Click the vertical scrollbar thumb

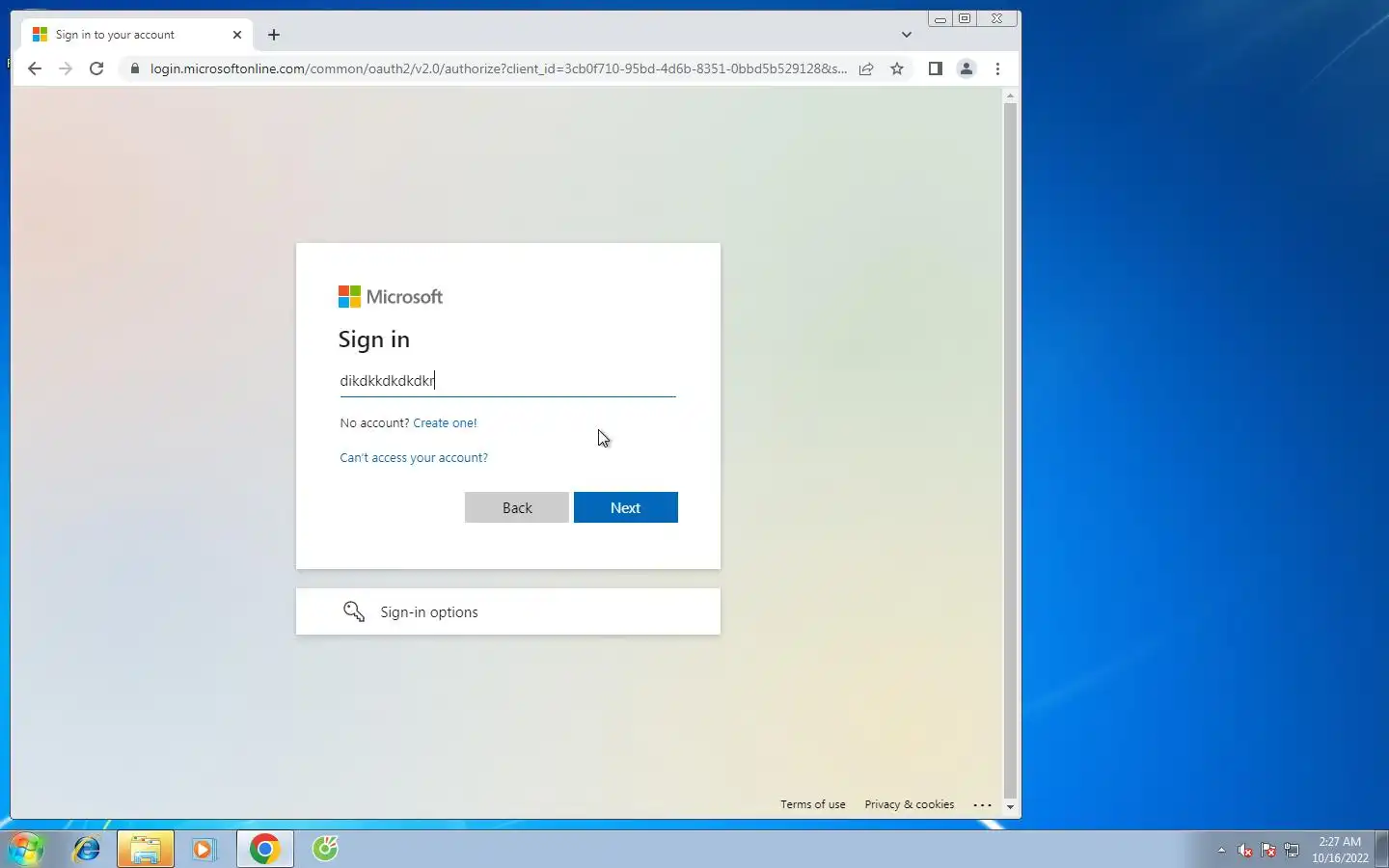tap(1010, 449)
